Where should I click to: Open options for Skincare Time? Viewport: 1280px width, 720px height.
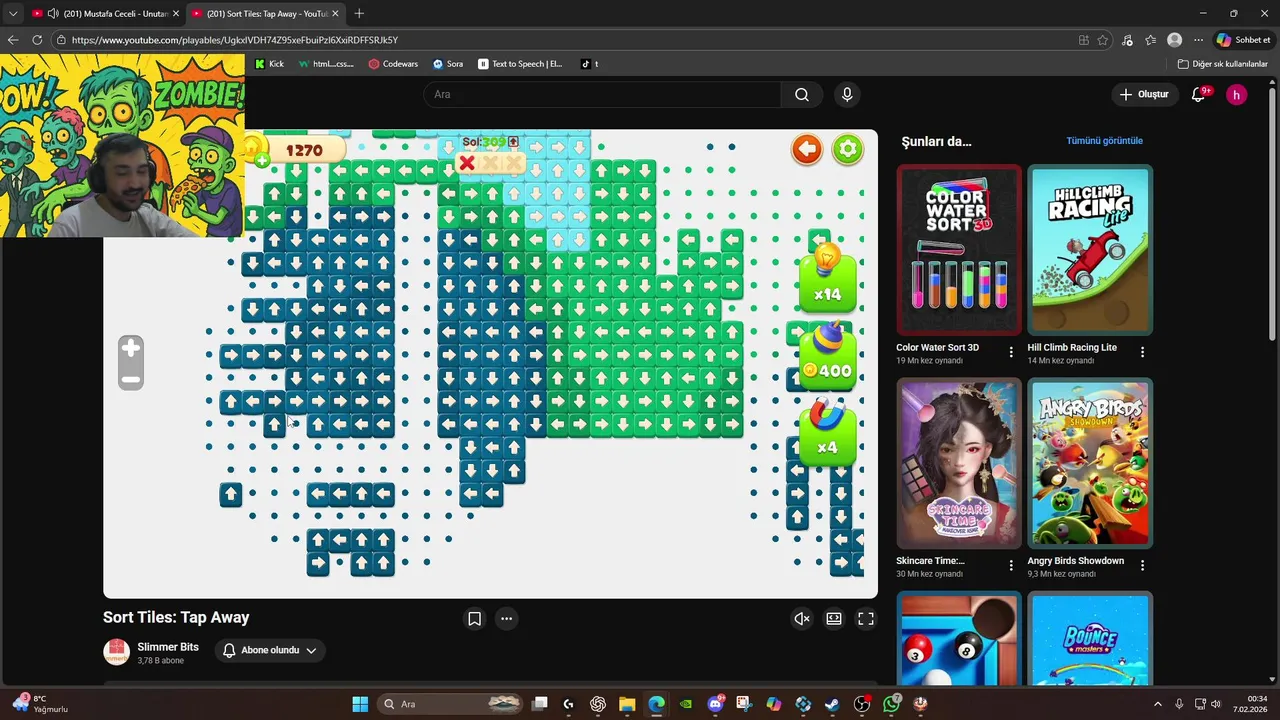(x=1011, y=565)
